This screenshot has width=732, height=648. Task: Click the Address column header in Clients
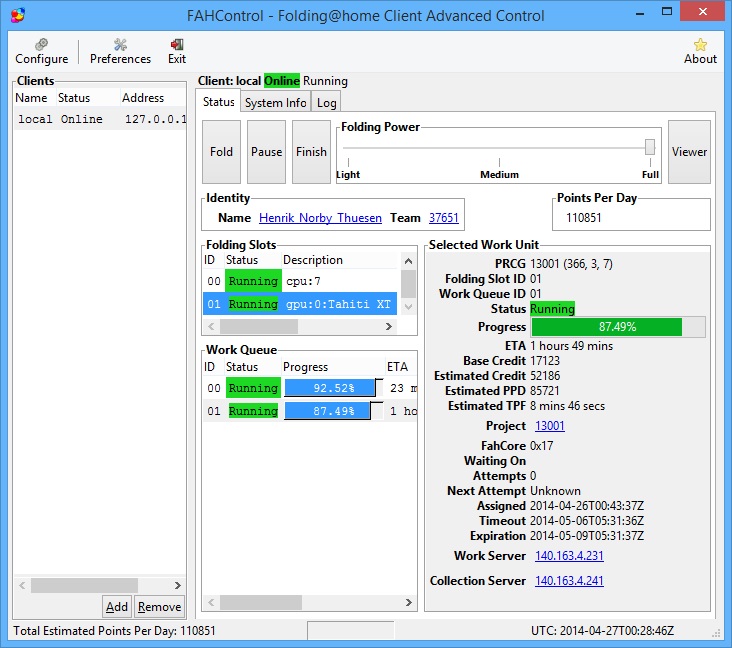tap(153, 98)
